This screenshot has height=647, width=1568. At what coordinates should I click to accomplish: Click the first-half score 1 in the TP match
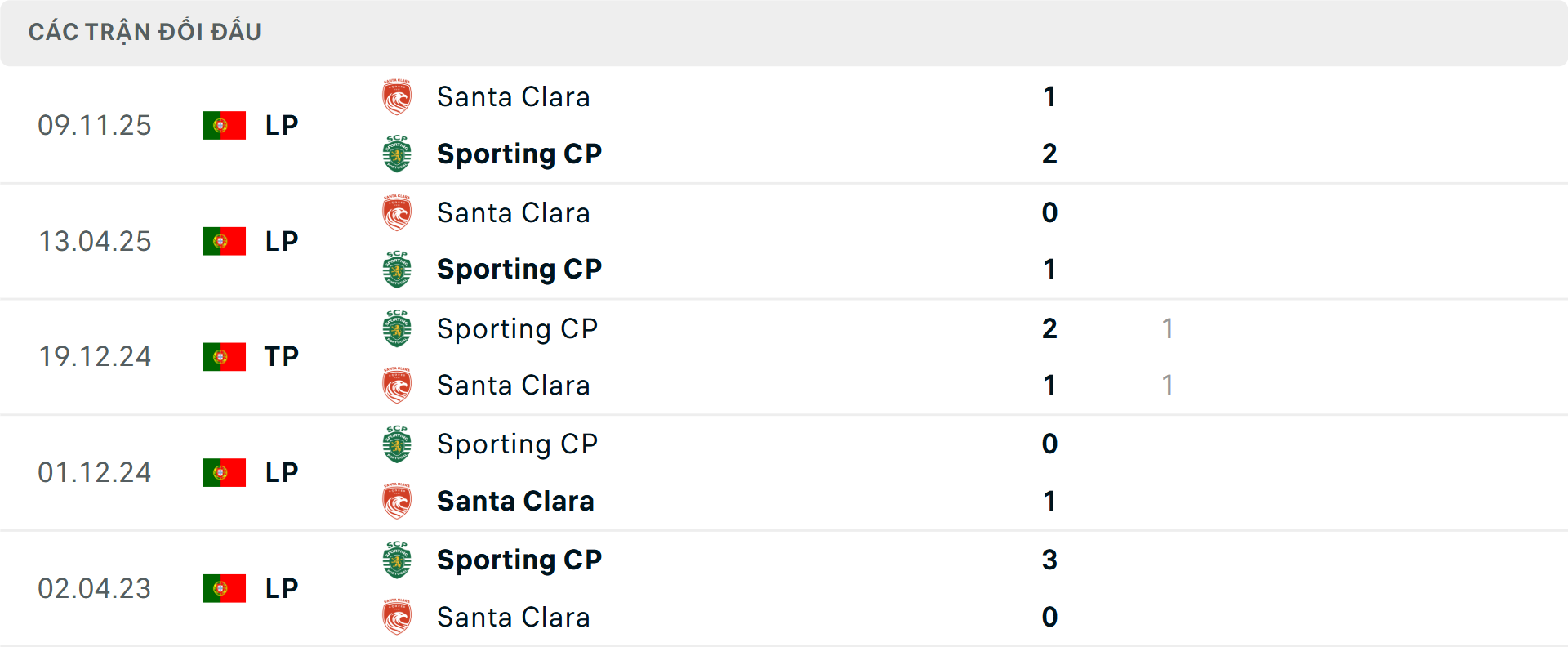click(x=1168, y=328)
